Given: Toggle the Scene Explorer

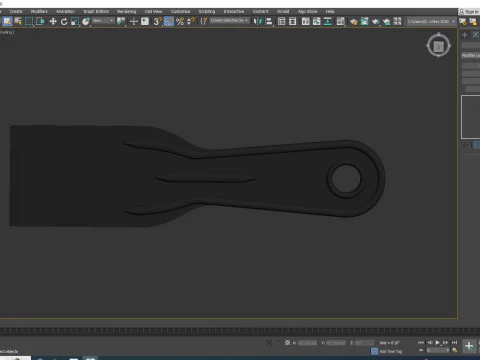Looking at the screenshot, I should click(281, 22).
